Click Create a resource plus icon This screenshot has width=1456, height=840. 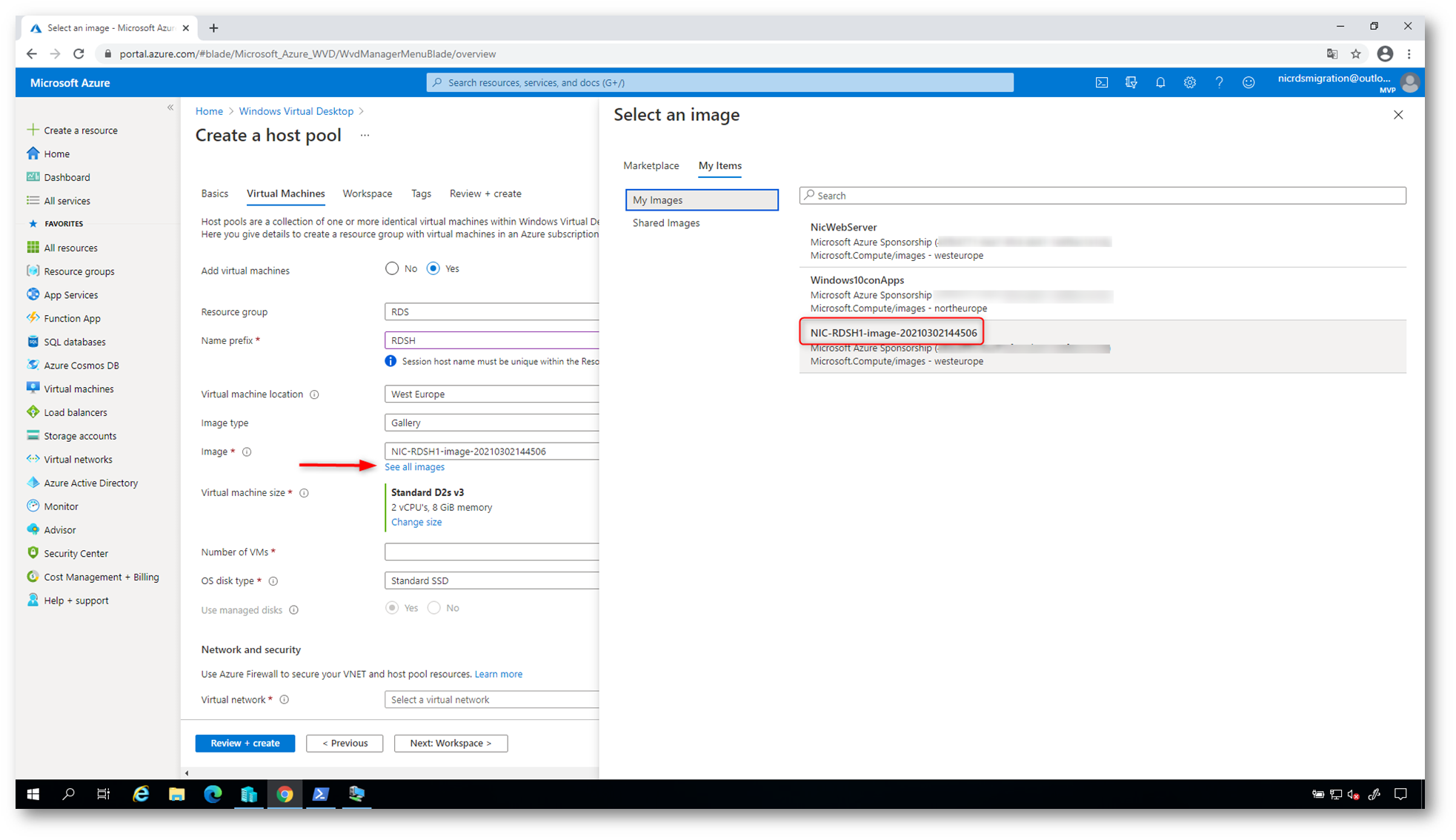[x=33, y=130]
